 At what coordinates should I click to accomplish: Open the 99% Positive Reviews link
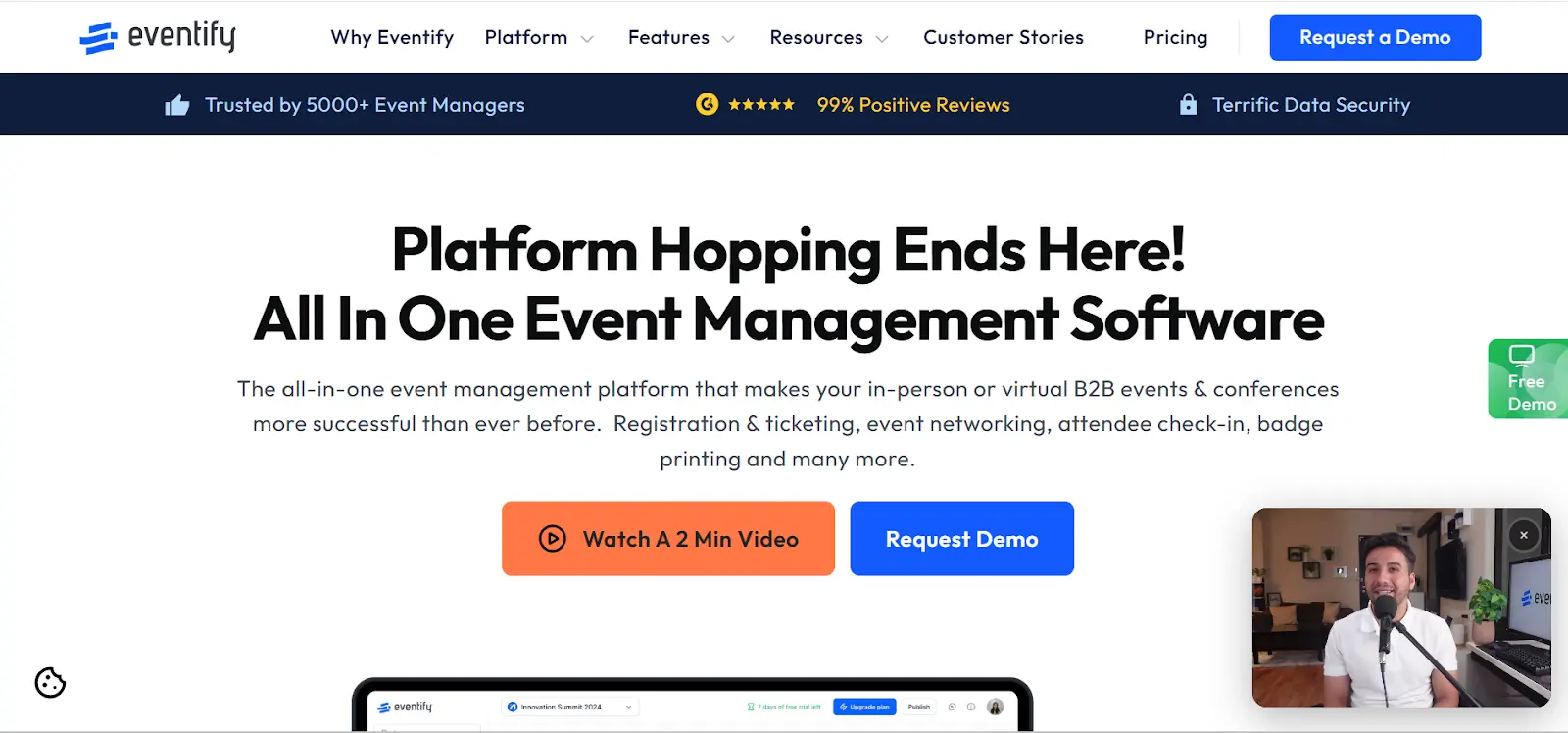pos(913,105)
